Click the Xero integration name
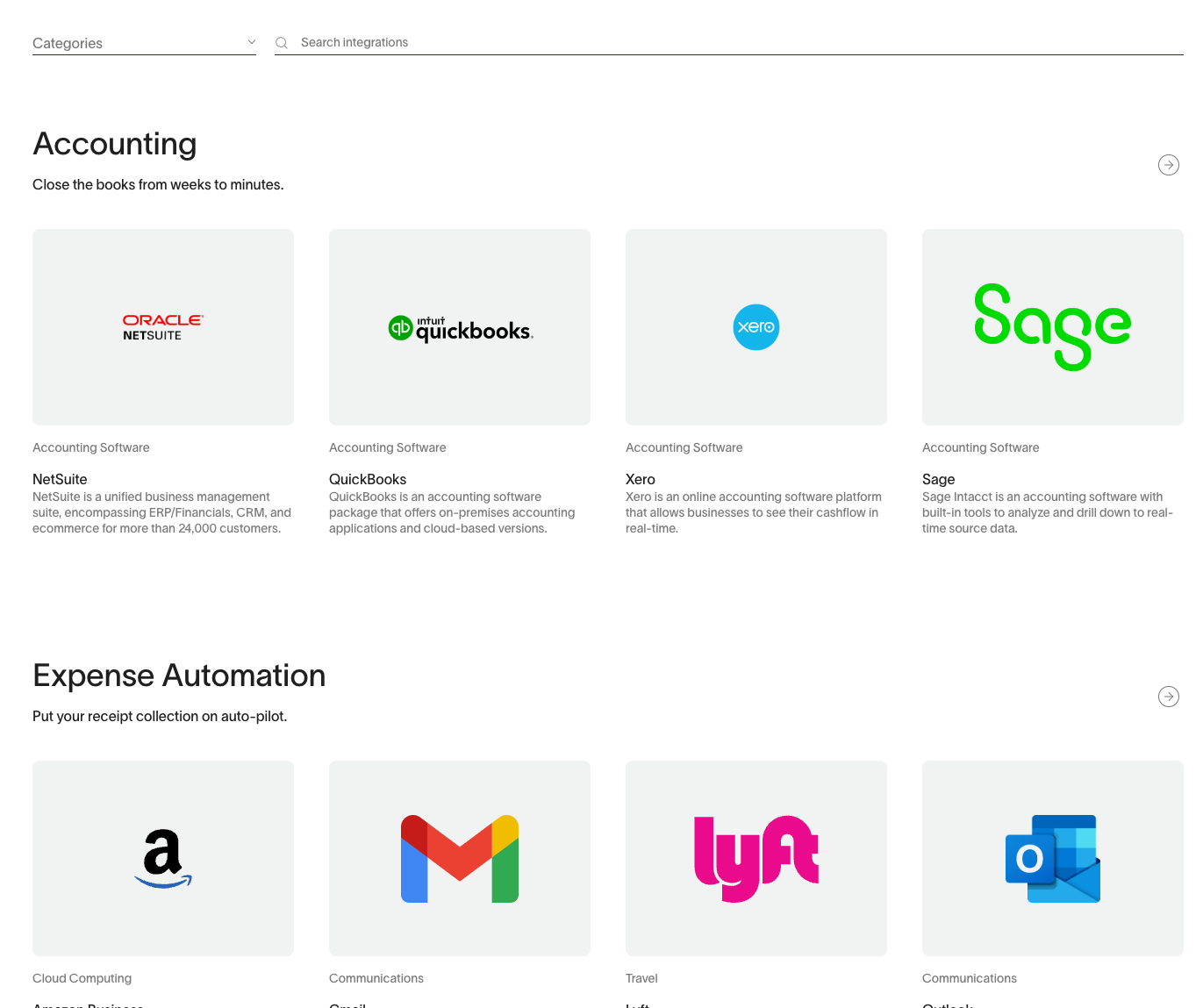The image size is (1203, 1008). [640, 479]
